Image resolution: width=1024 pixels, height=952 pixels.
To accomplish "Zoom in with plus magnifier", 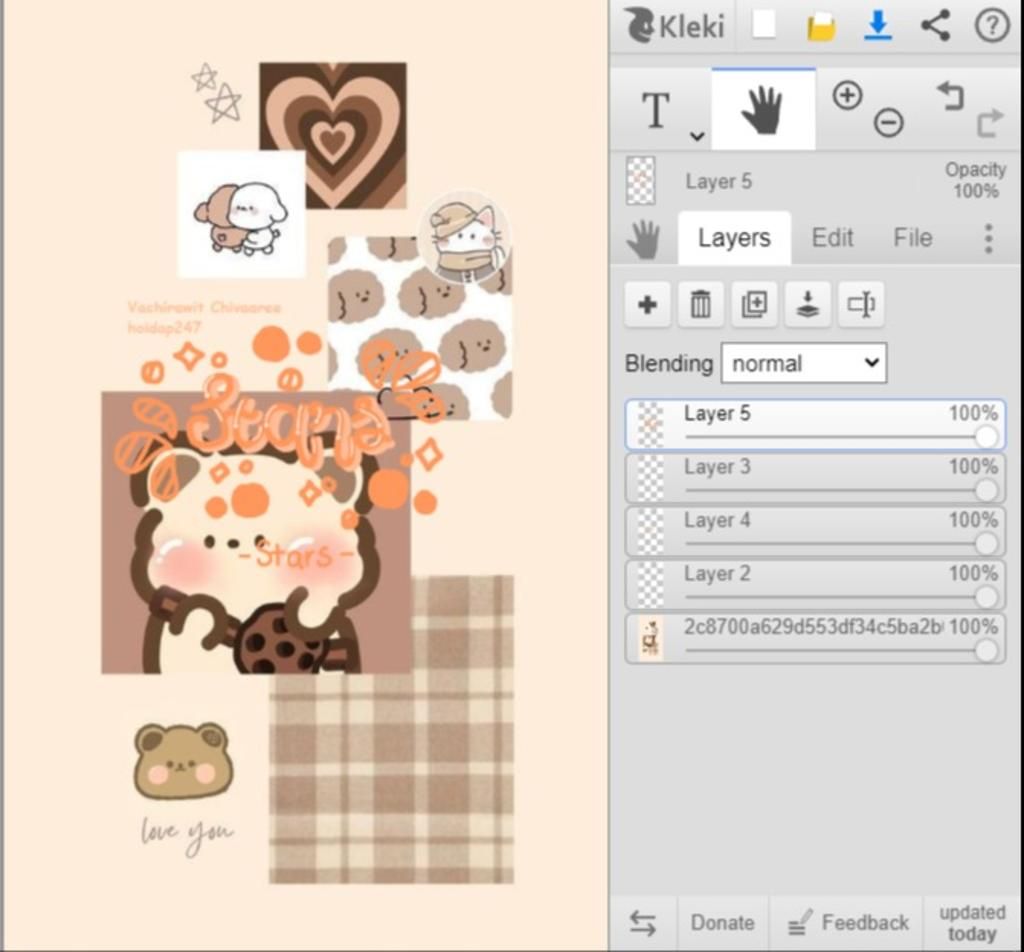I will (x=847, y=95).
